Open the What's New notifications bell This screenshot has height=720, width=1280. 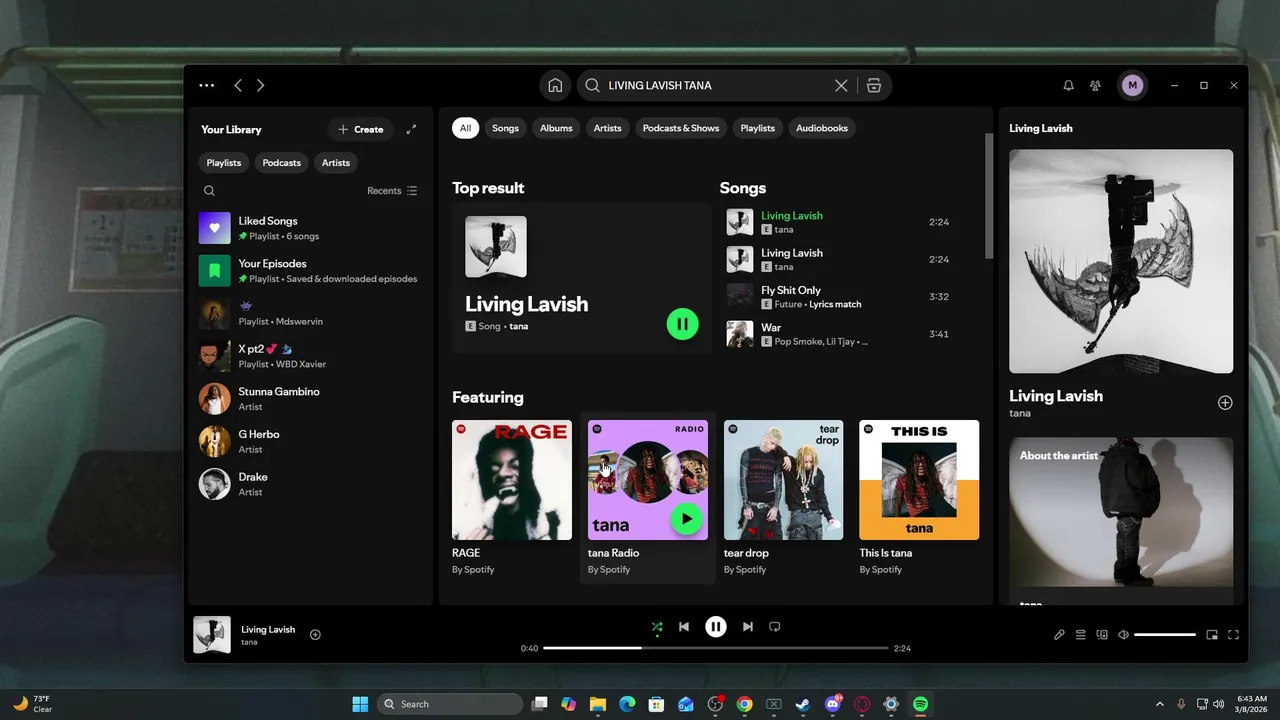pyautogui.click(x=1068, y=86)
